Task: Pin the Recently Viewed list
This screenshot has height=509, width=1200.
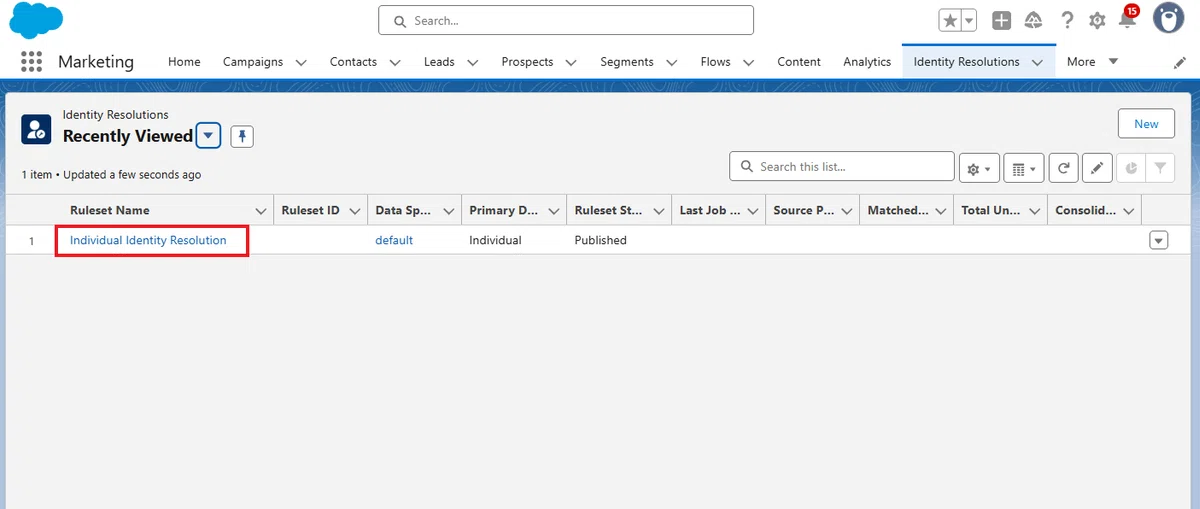Action: tap(242, 136)
